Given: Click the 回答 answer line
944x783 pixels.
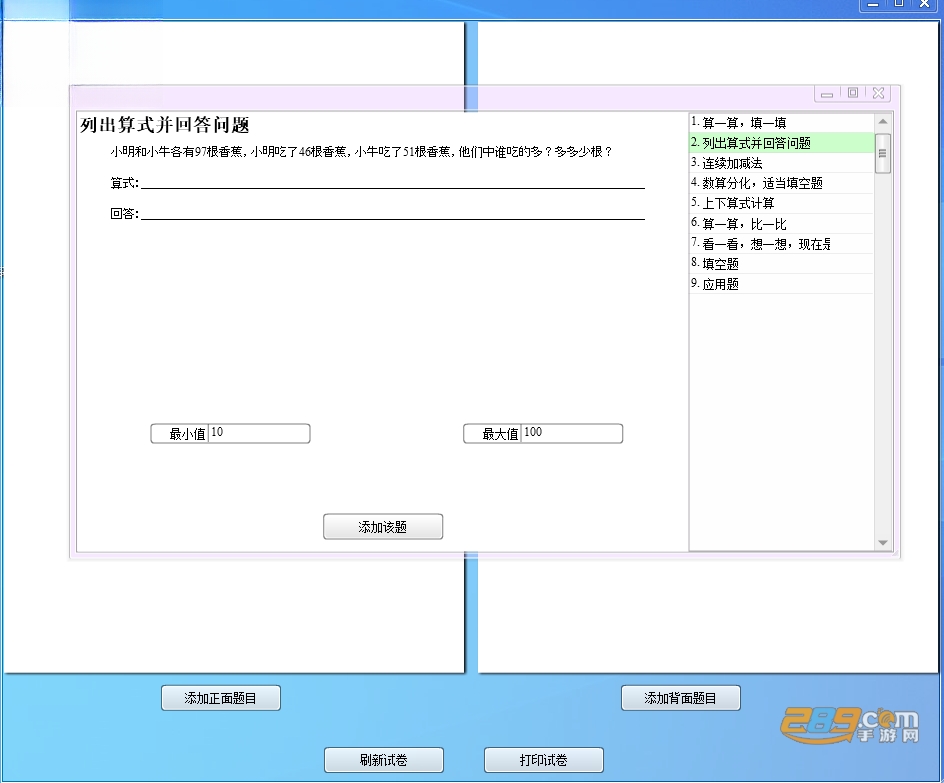Looking at the screenshot, I should click(393, 214).
